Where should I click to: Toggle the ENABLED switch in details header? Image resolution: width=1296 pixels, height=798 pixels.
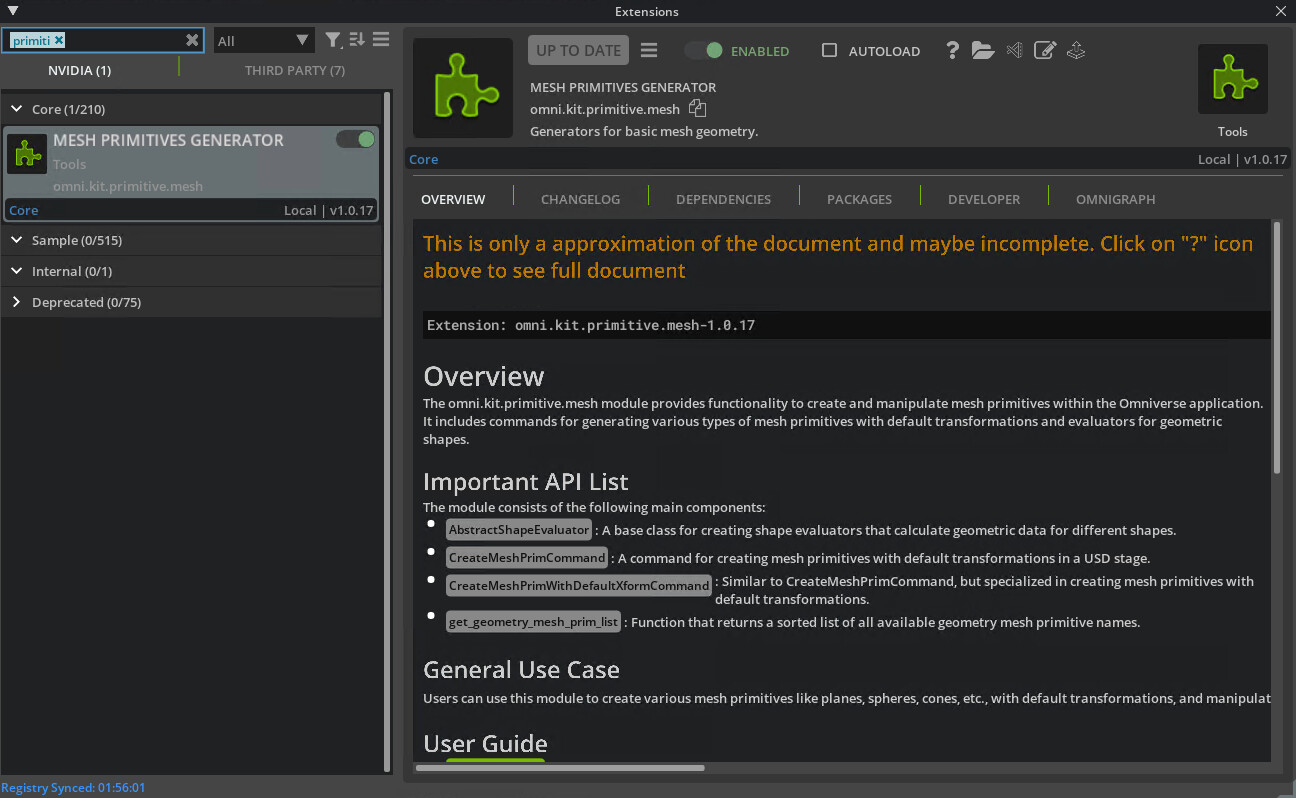click(704, 50)
